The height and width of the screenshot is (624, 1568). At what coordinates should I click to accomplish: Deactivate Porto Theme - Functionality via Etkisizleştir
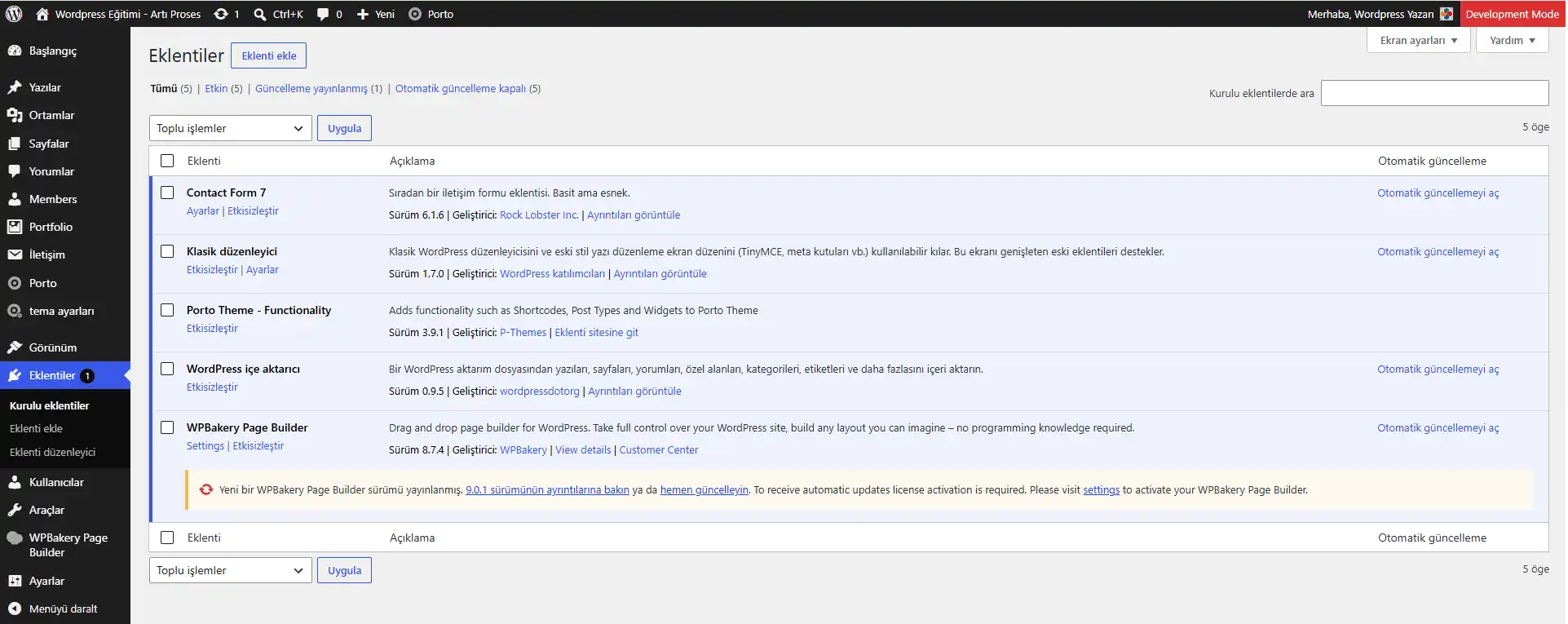point(212,328)
